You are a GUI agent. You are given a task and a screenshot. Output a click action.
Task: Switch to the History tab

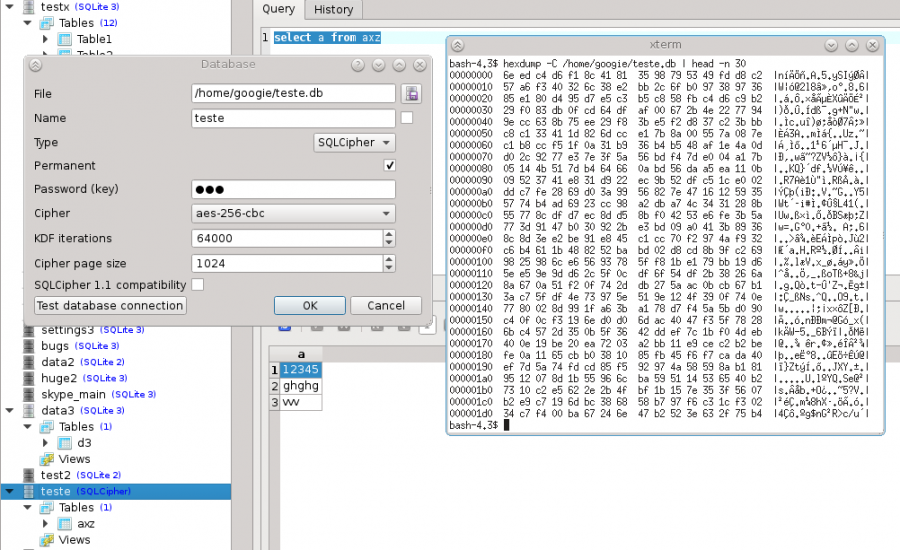[333, 9]
